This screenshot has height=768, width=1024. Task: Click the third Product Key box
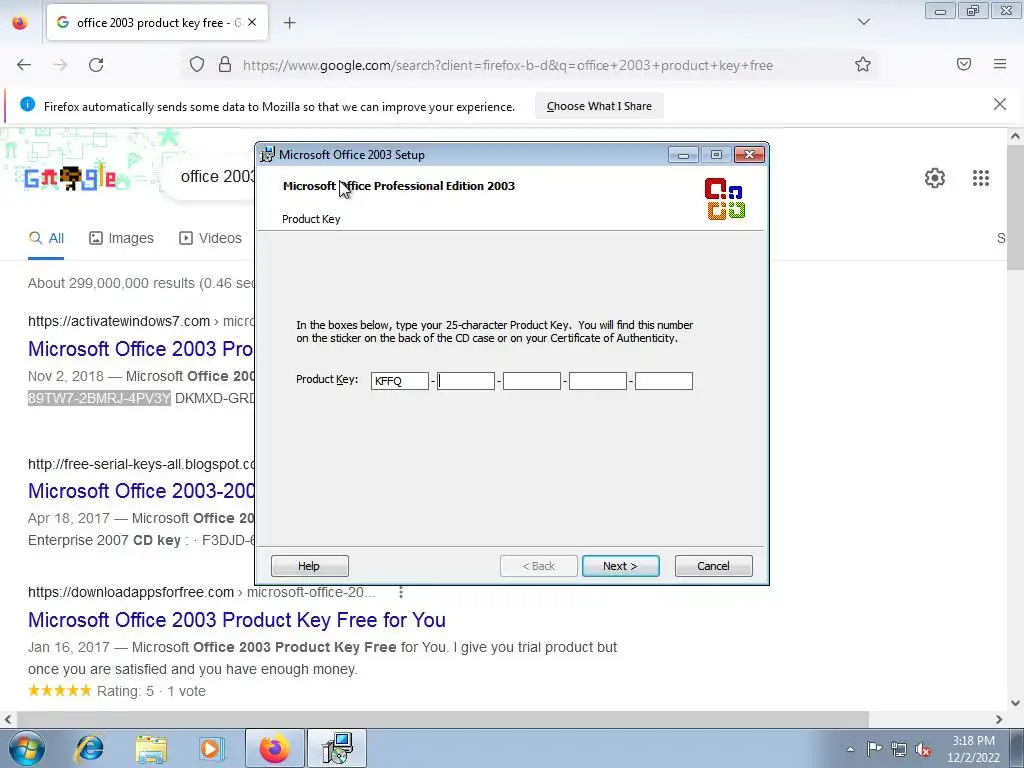pyautogui.click(x=532, y=381)
